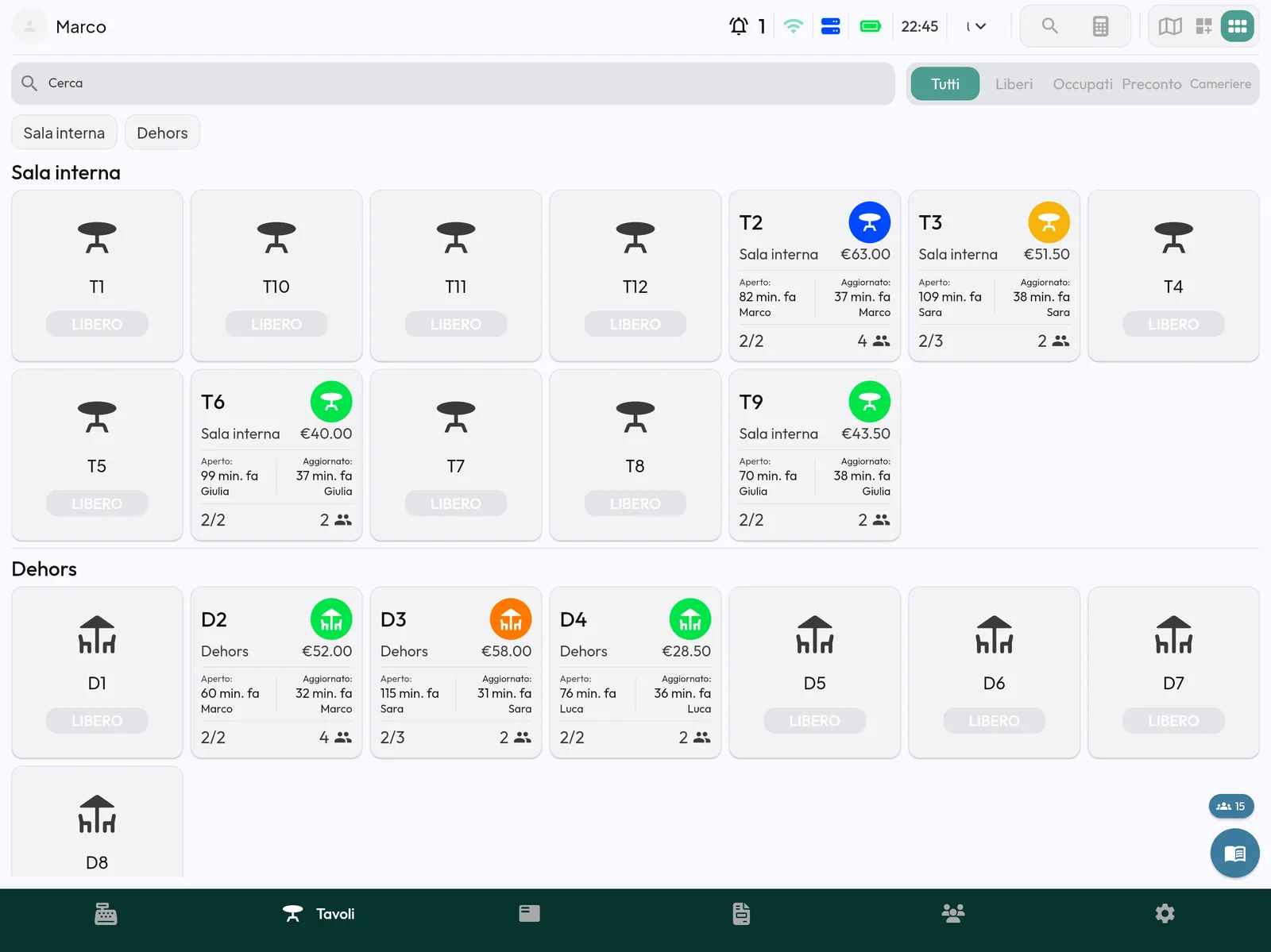Jump to the Dehors room chip

162,133
